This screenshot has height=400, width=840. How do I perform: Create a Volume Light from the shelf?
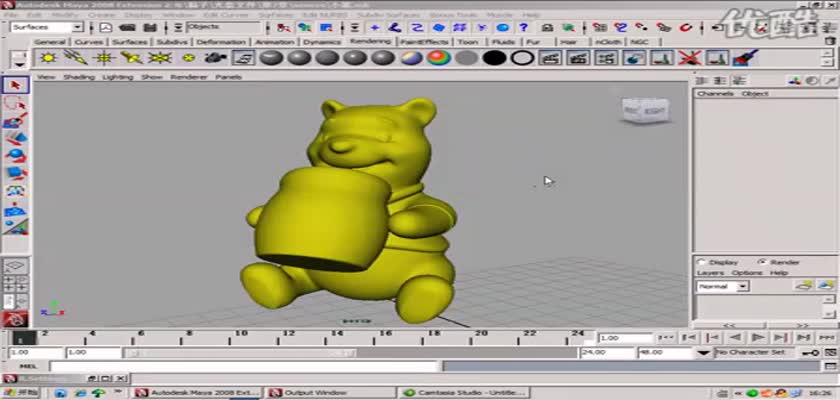(188, 57)
